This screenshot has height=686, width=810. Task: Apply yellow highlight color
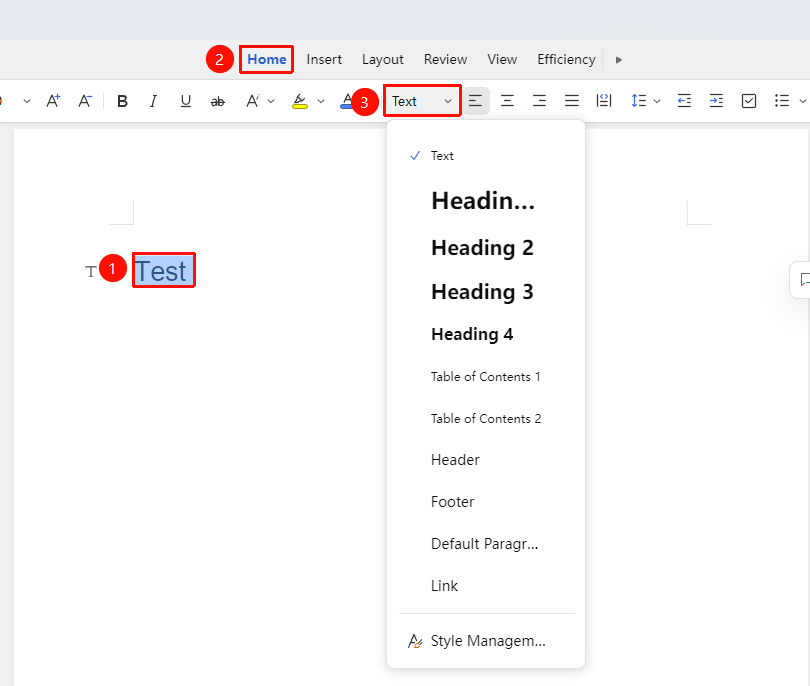(x=300, y=101)
